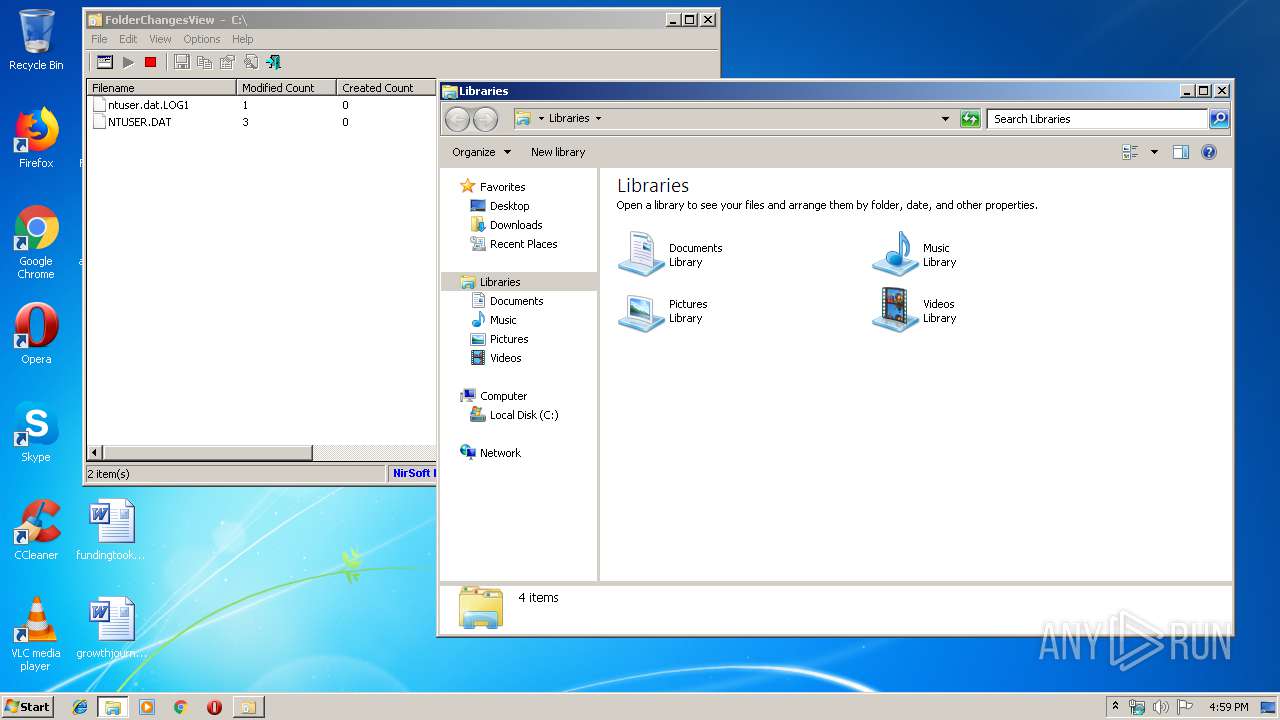
Task: Click the NirSoft link in status bar
Action: coord(414,474)
